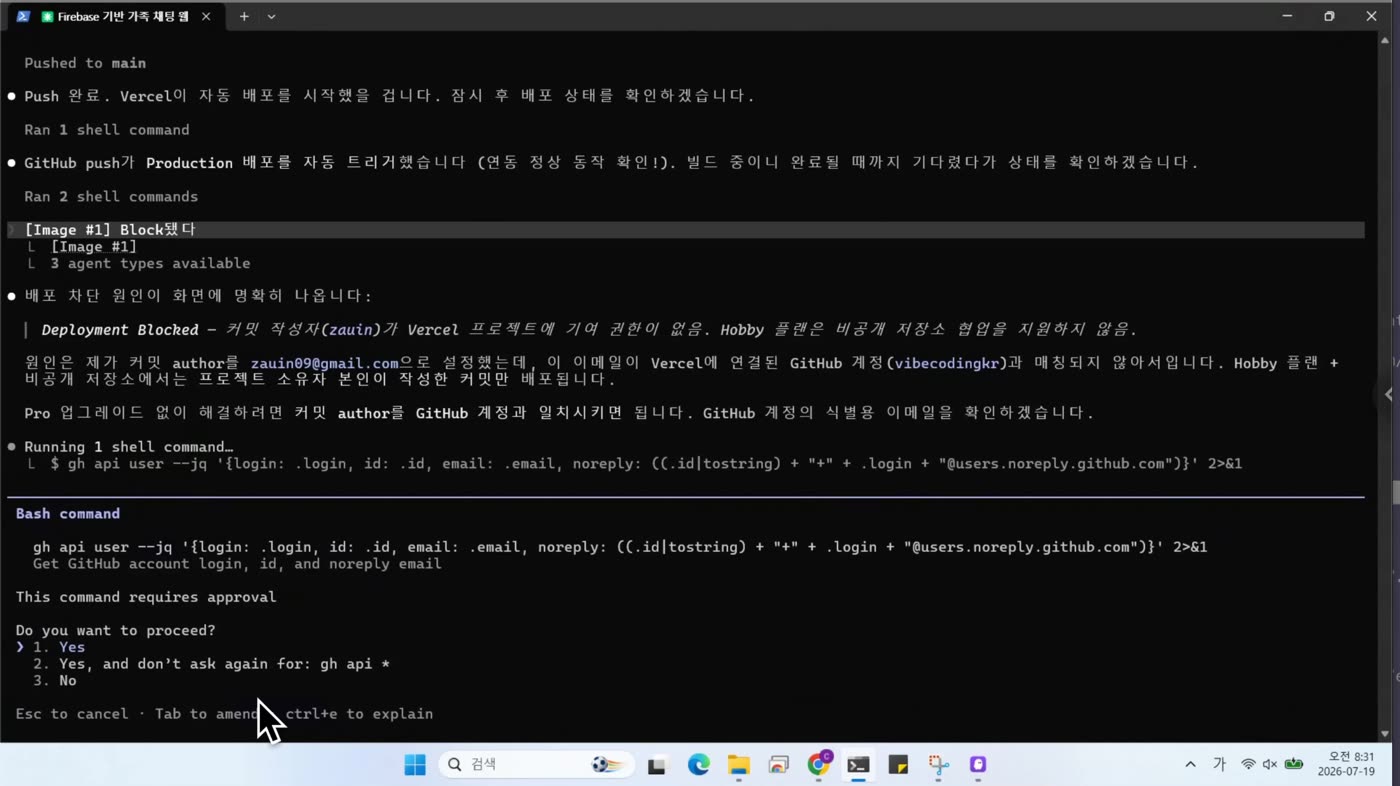Viewport: 1400px width, 786px height.
Task: Click the 'Bash command' heading
Action: pos(68,514)
